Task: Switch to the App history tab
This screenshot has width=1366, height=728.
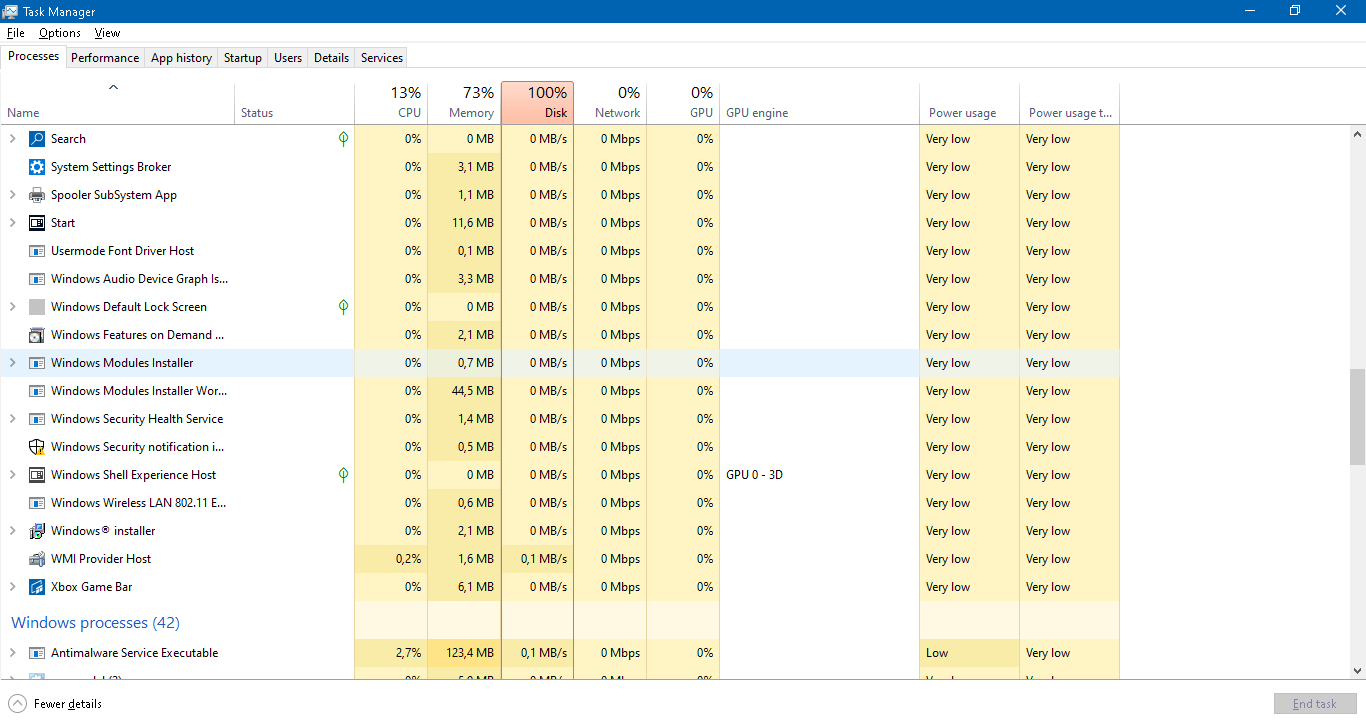Action: 181,58
